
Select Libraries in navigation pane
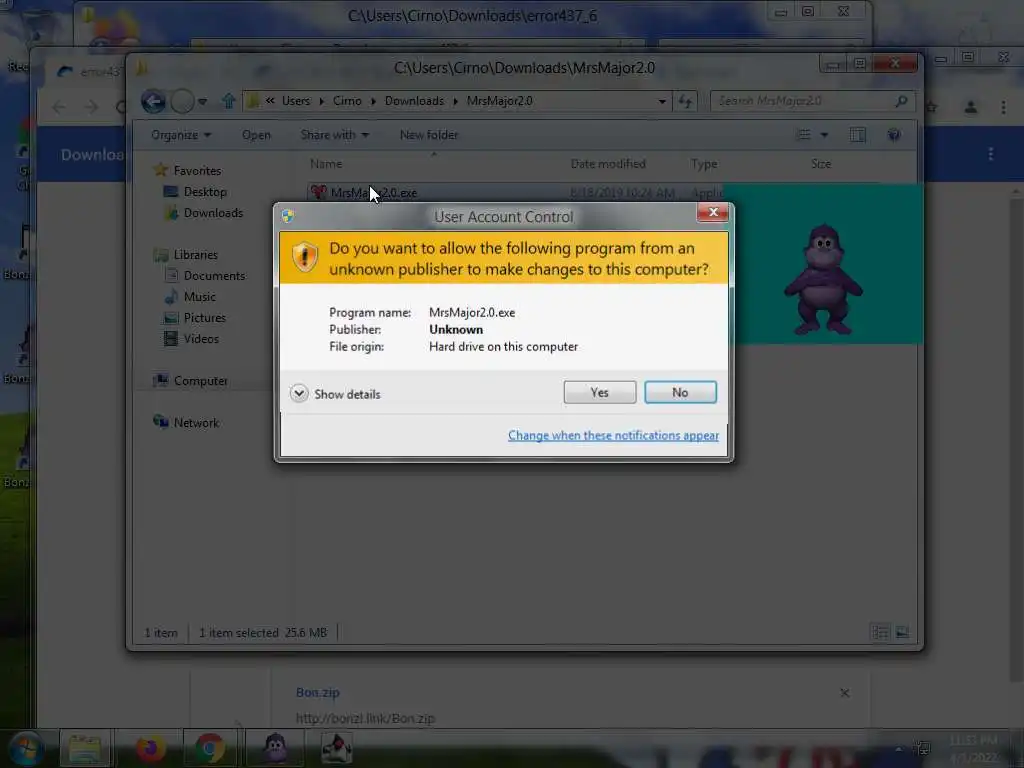195,255
